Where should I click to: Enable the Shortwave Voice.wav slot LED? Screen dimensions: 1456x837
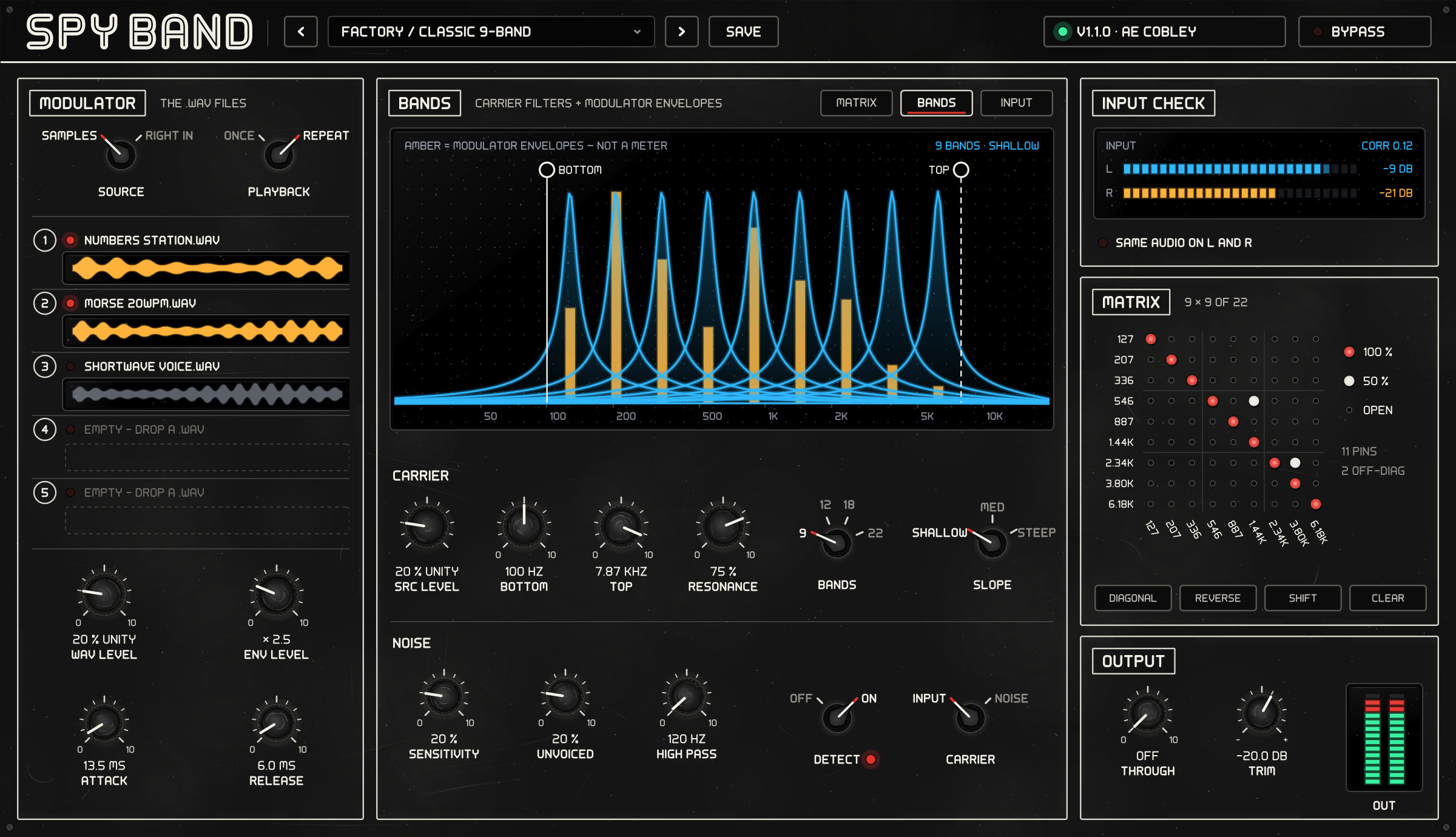click(70, 366)
